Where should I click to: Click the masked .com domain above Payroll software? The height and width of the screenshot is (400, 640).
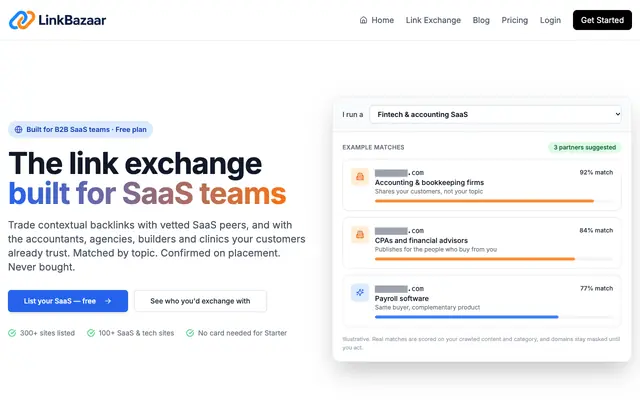399,289
